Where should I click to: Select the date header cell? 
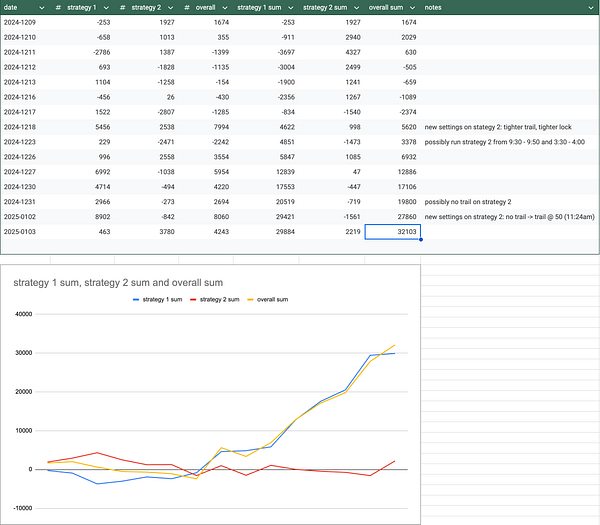coord(25,8)
